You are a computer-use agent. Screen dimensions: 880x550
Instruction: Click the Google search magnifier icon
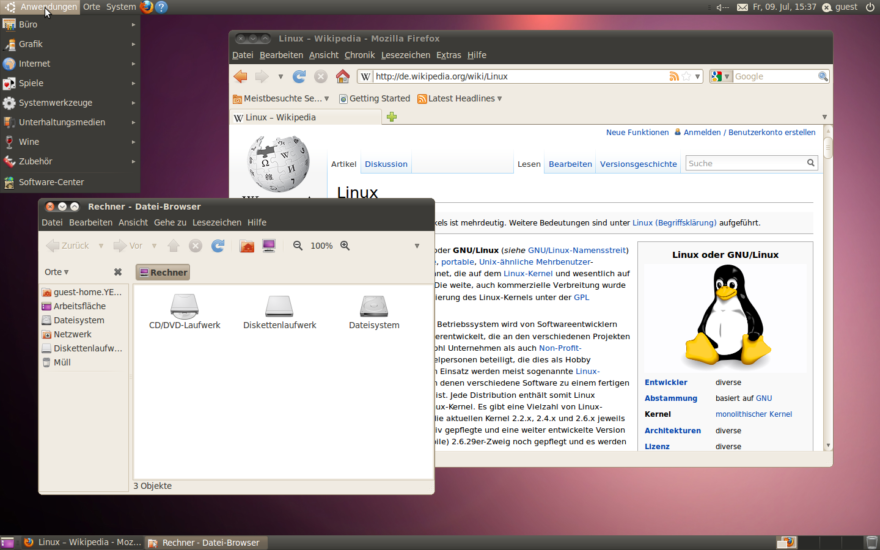[823, 76]
